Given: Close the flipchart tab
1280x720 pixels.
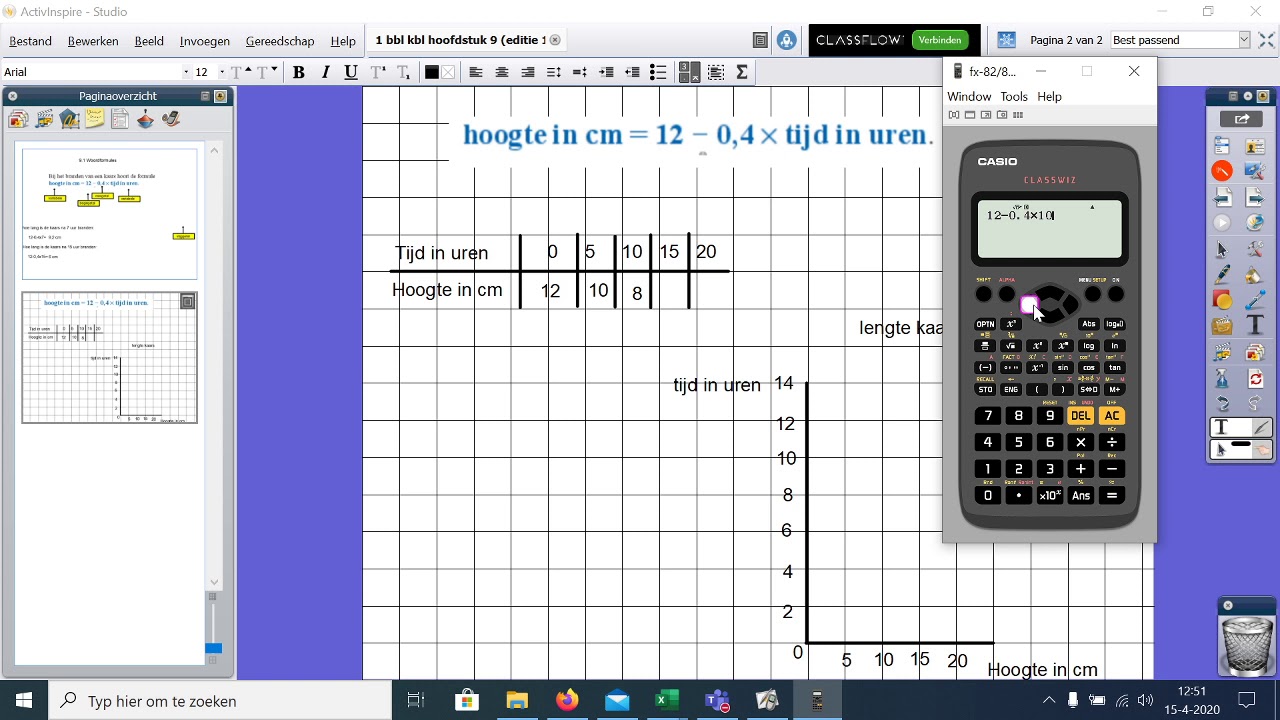Looking at the screenshot, I should click(x=555, y=40).
